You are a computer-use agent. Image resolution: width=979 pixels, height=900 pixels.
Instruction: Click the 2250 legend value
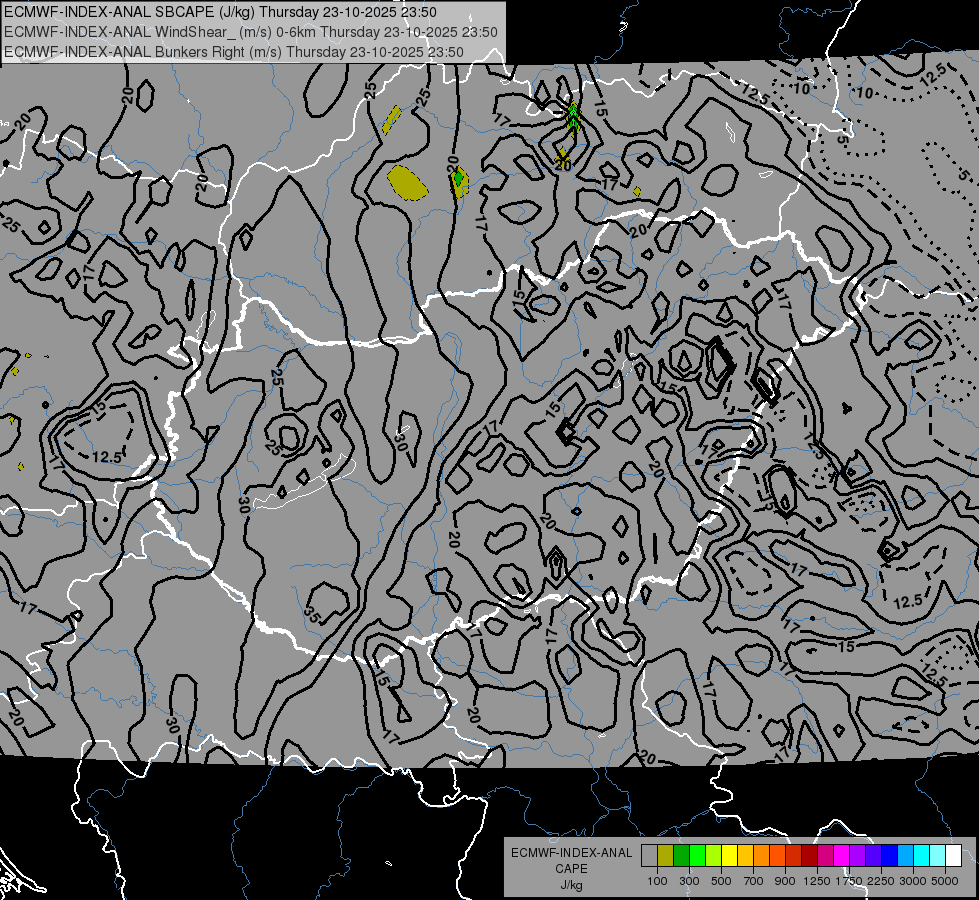coord(880,881)
